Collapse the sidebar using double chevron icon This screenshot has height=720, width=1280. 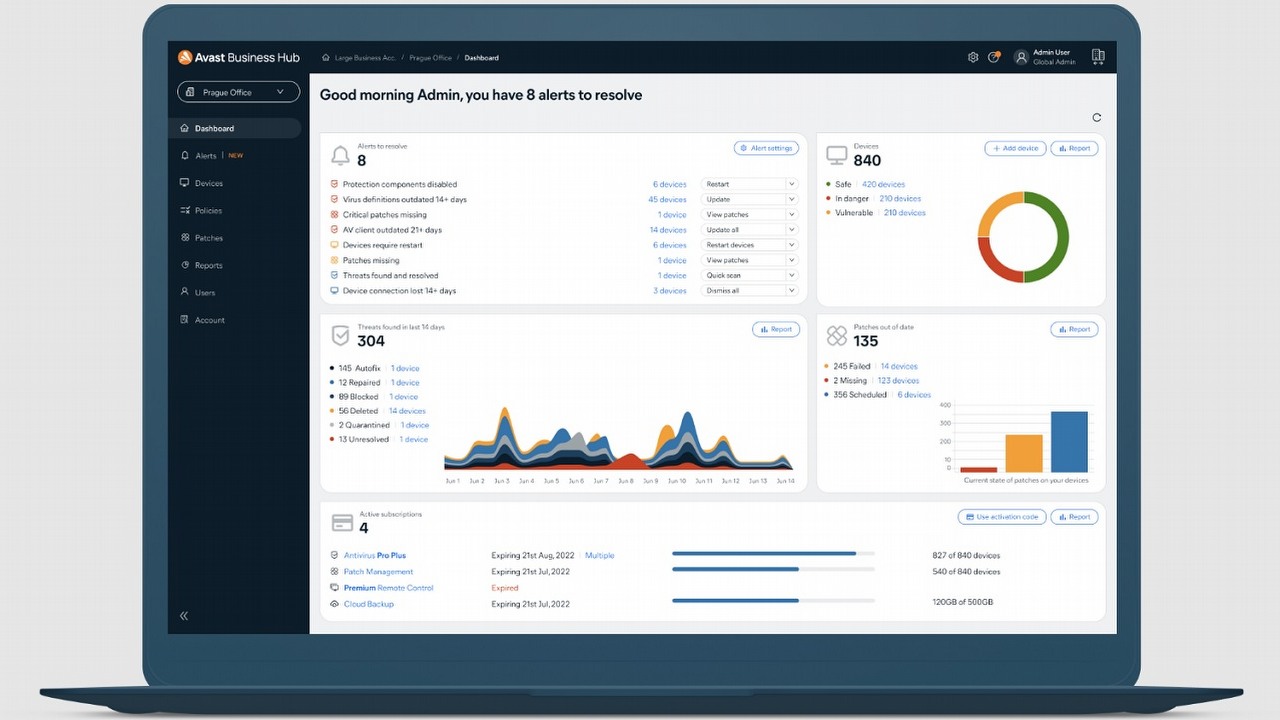click(184, 616)
